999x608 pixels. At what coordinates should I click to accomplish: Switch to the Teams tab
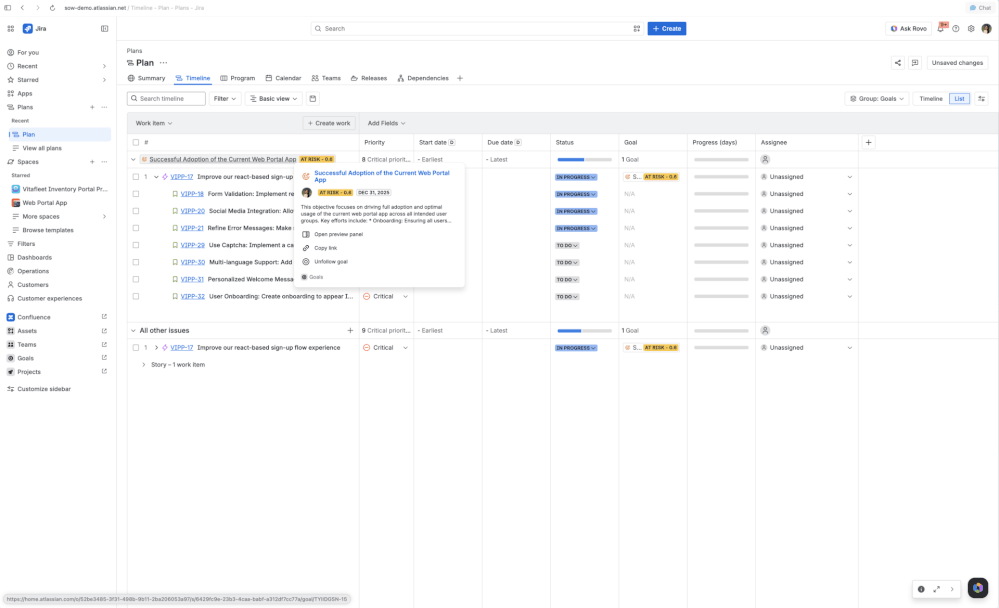click(x=326, y=78)
